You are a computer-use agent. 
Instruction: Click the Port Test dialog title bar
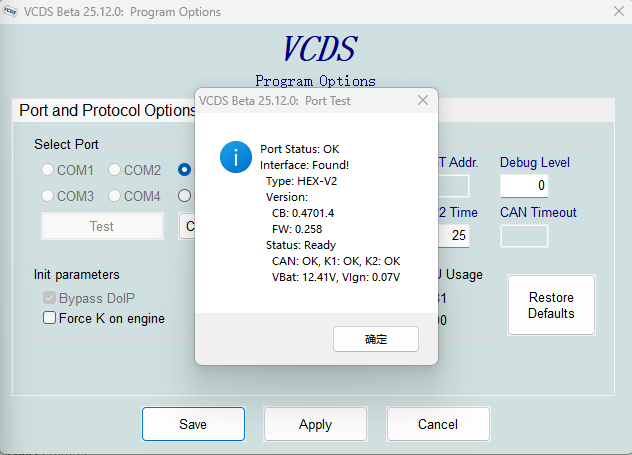coord(300,100)
